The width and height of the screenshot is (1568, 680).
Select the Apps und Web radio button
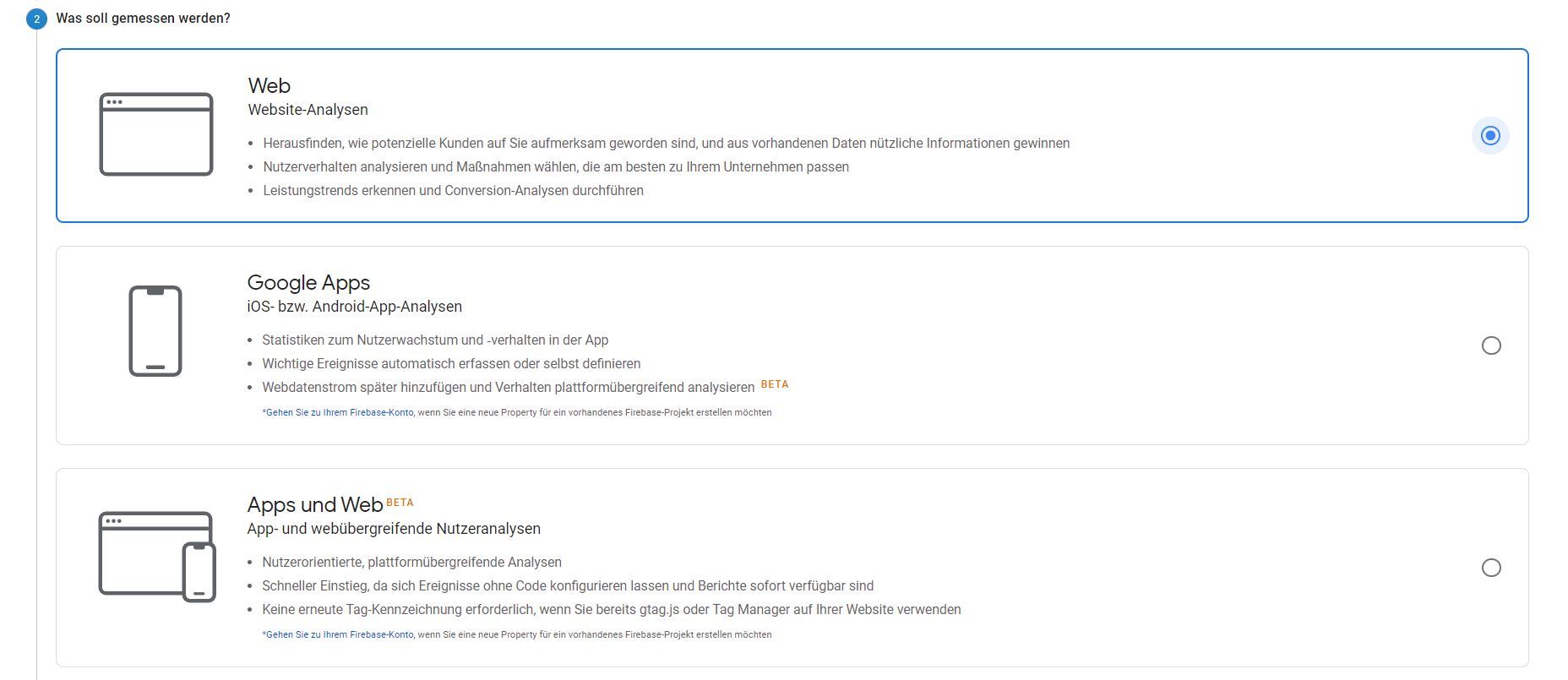coord(1492,567)
